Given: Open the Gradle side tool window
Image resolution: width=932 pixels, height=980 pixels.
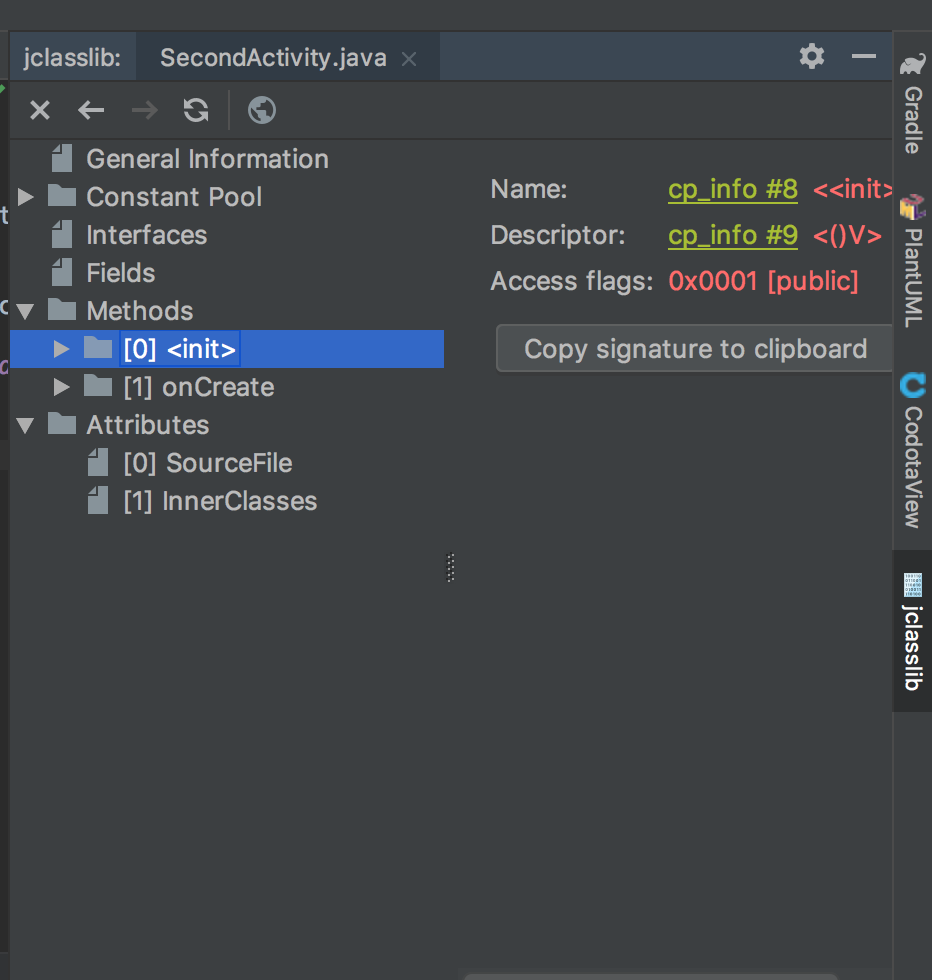Looking at the screenshot, I should coord(912,105).
